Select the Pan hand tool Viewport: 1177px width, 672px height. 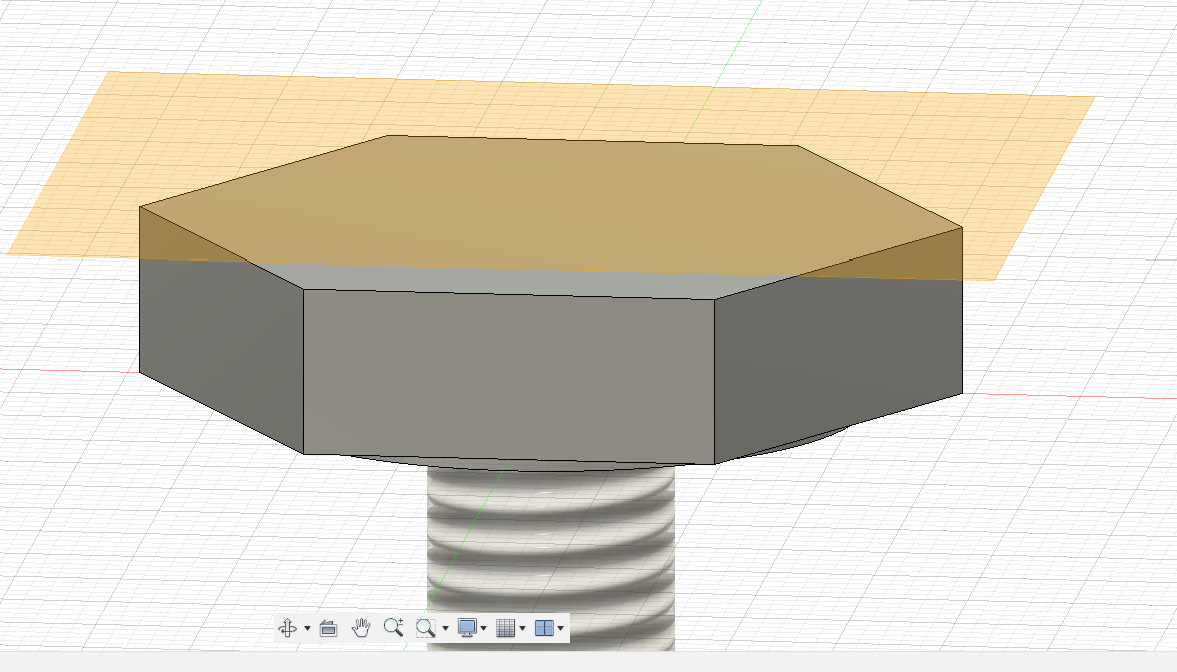[361, 628]
